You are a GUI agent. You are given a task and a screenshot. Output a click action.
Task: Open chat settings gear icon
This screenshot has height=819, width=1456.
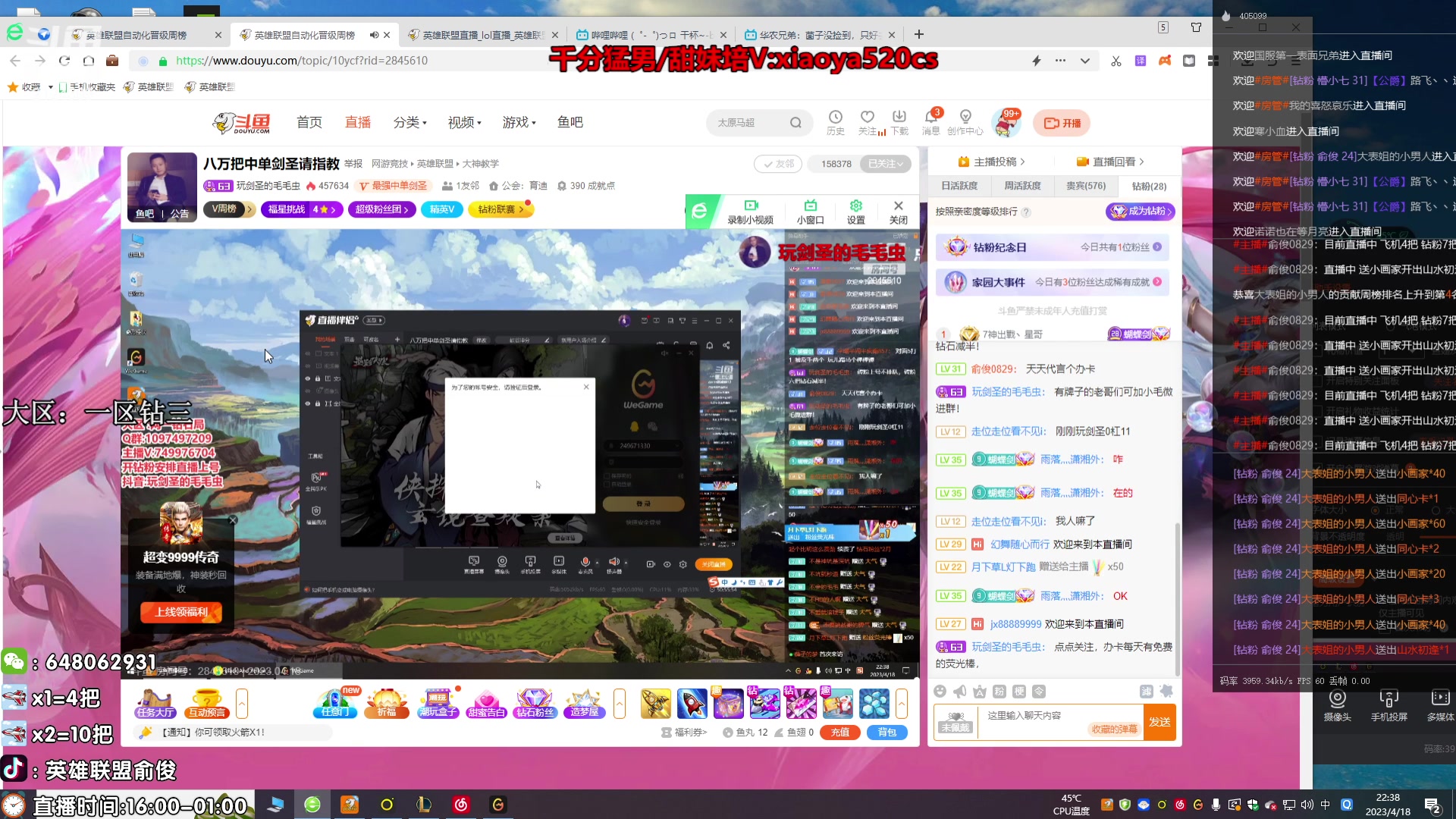click(1166, 692)
